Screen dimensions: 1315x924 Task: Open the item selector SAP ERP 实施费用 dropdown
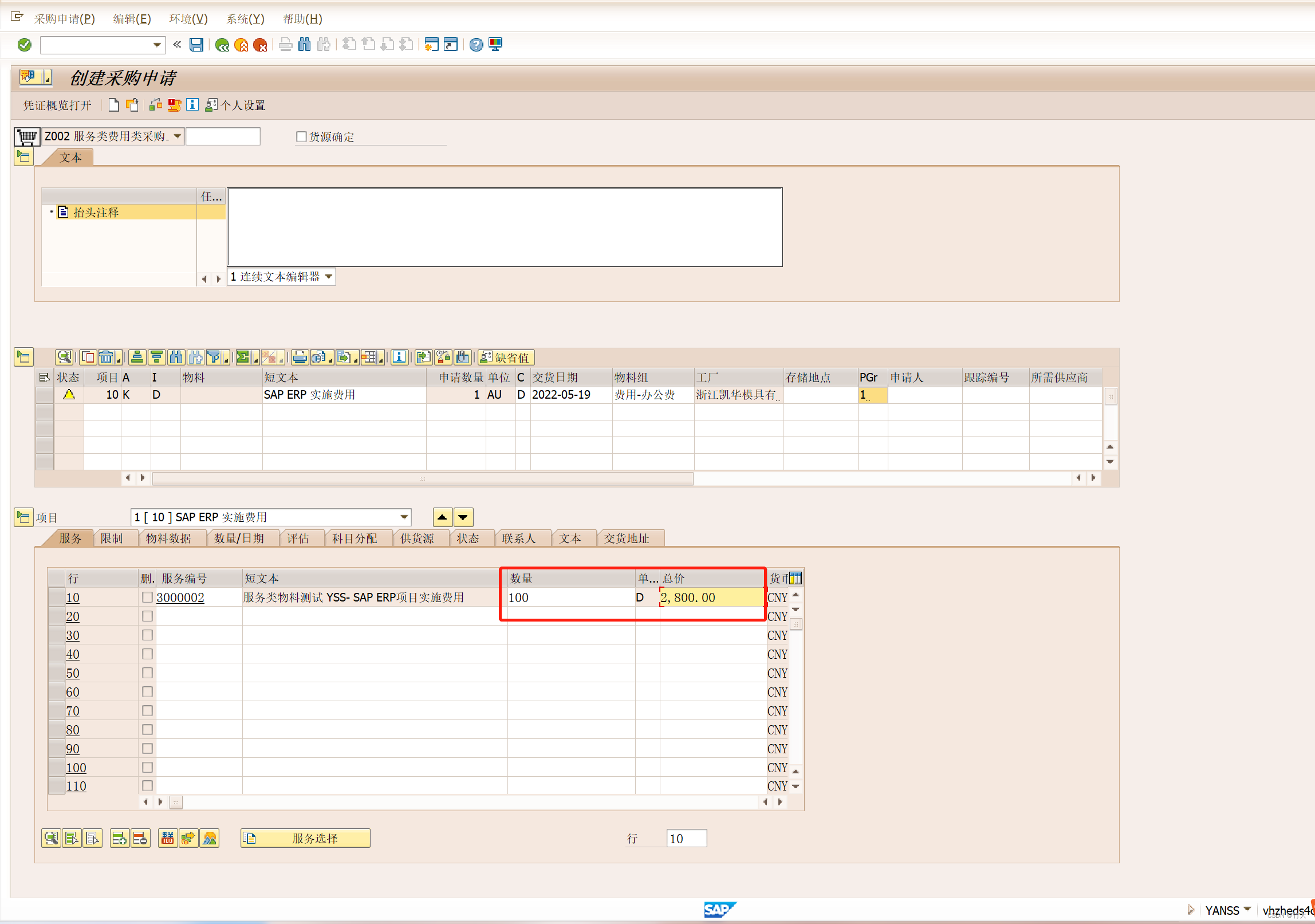(x=404, y=517)
